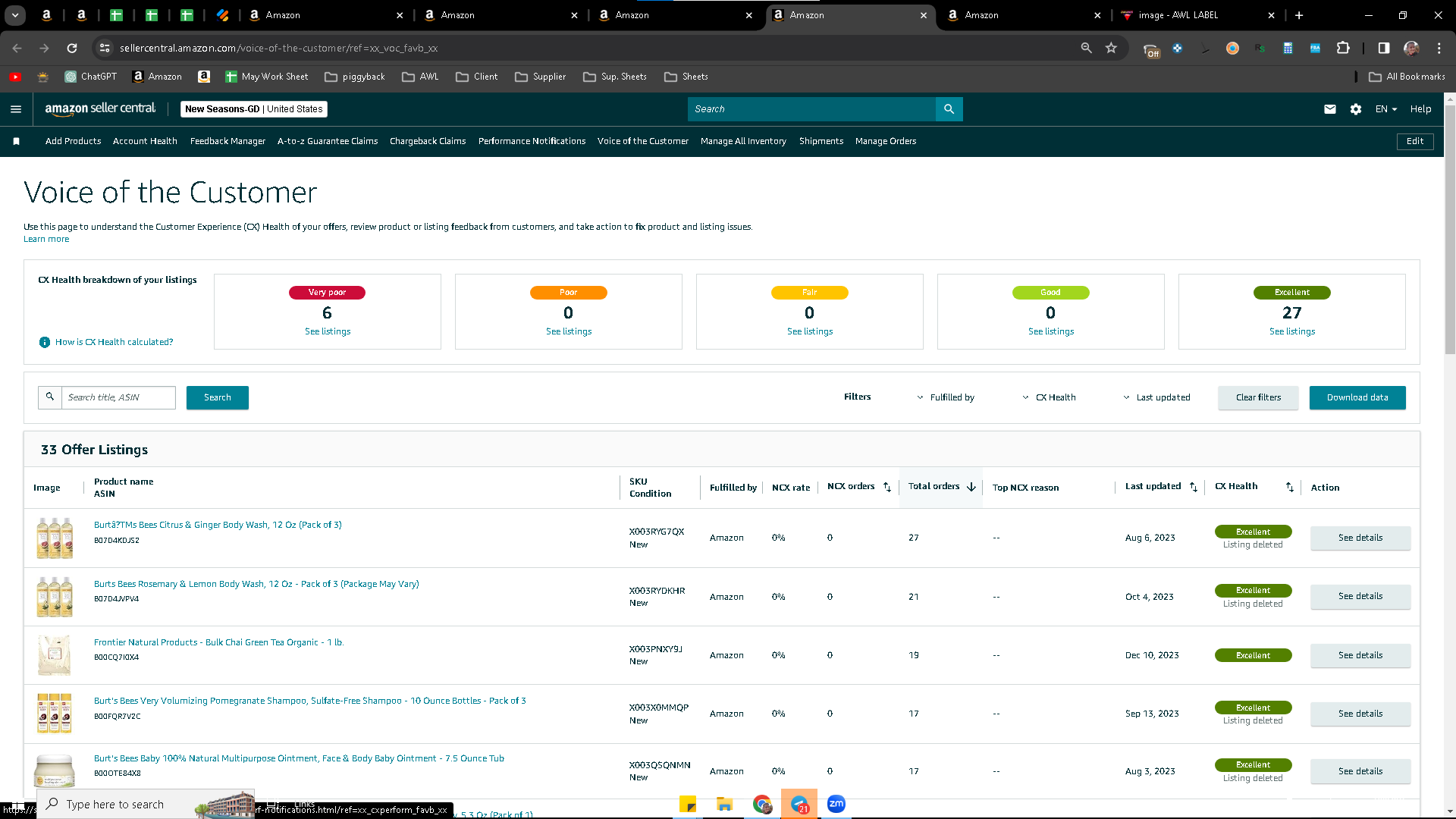Open the Chrome three-dot menu
This screenshot has width=1456, height=819.
point(1439,48)
